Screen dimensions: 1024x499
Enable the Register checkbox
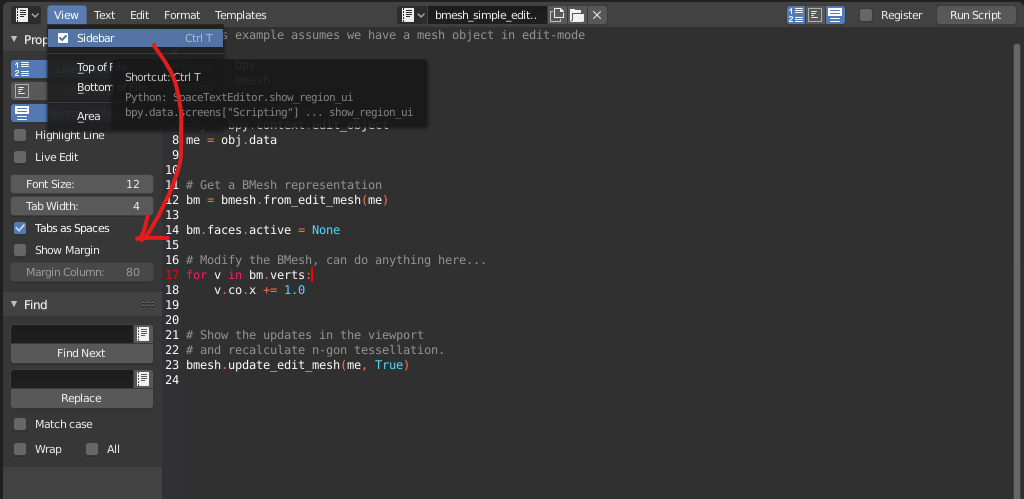(866, 15)
